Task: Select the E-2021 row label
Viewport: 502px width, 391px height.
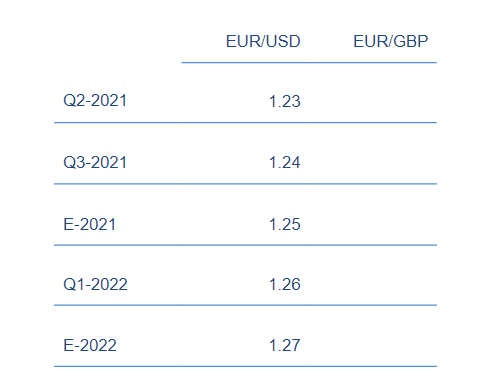Action: [90, 224]
